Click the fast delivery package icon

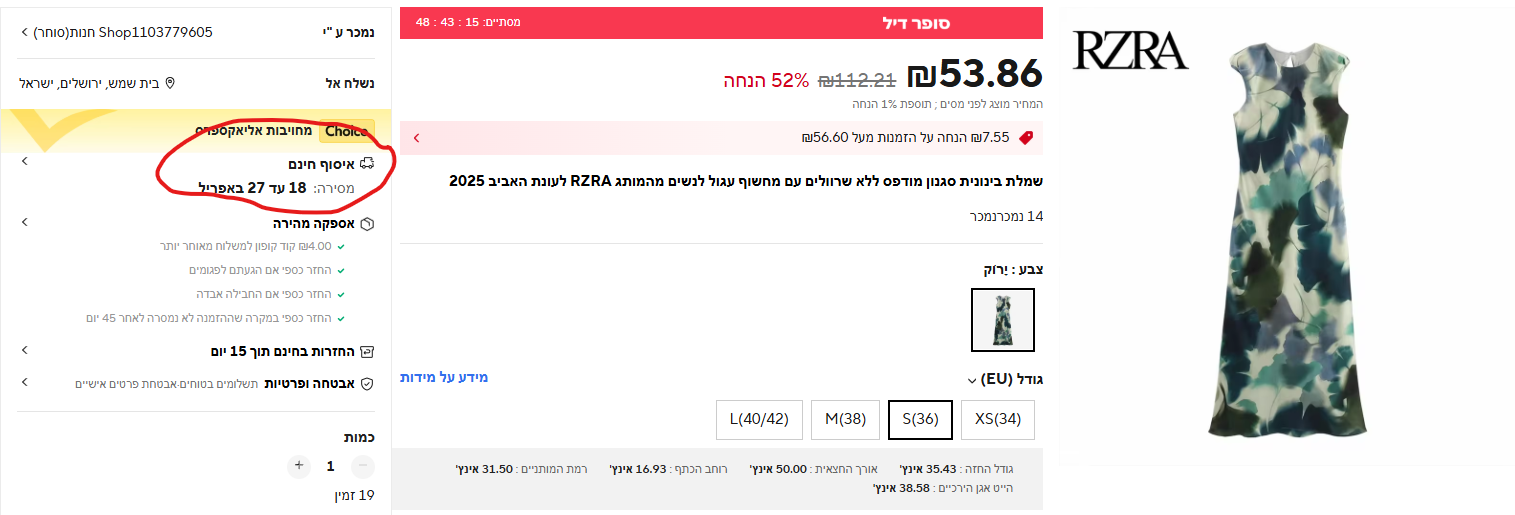(367, 224)
